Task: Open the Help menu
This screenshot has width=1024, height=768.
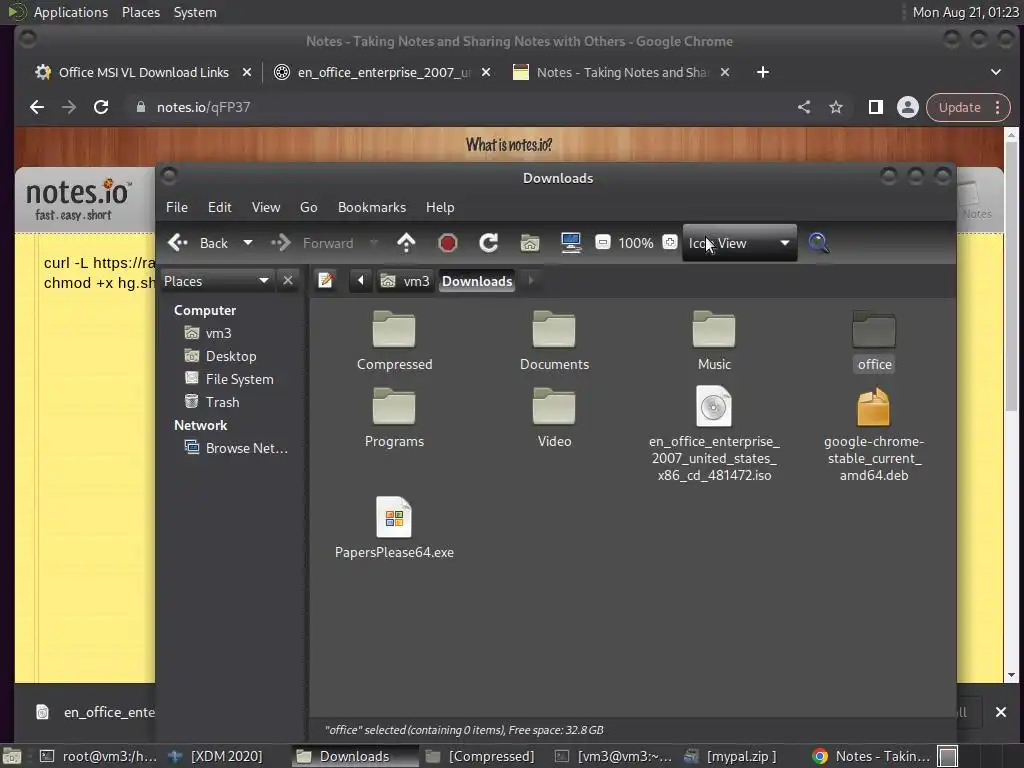Action: [x=440, y=207]
